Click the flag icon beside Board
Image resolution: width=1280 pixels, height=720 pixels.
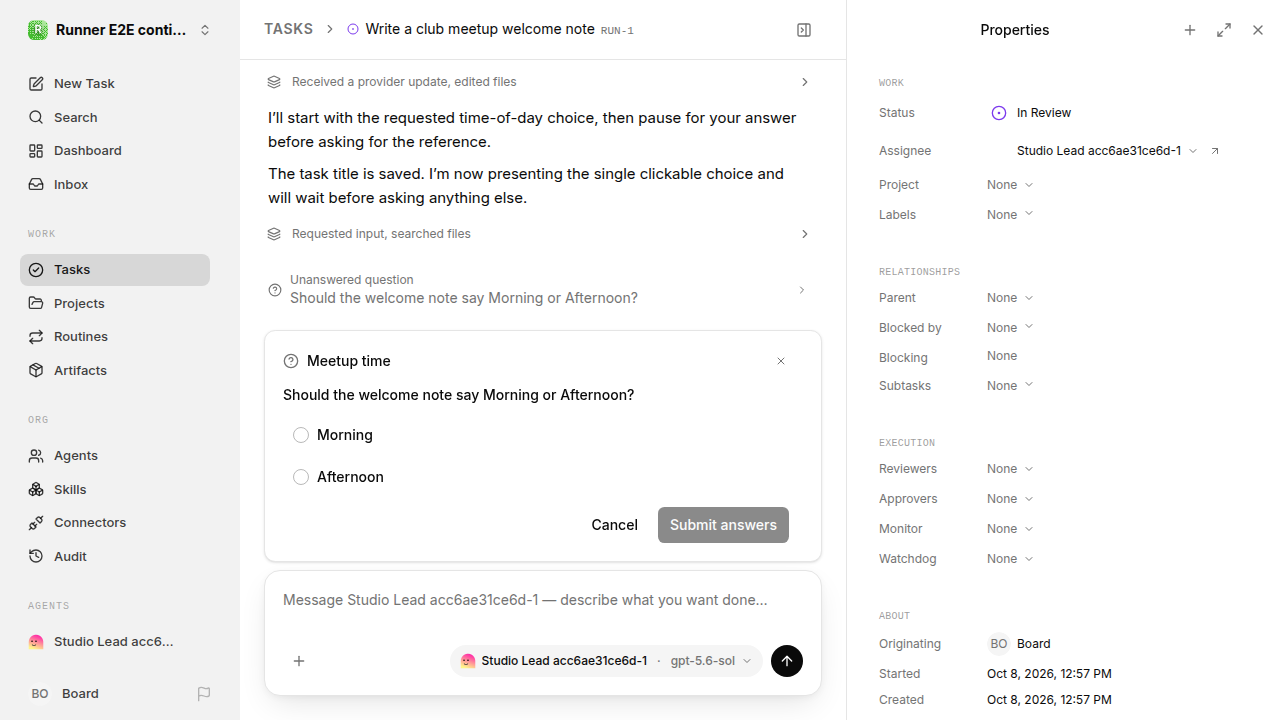tap(204, 694)
